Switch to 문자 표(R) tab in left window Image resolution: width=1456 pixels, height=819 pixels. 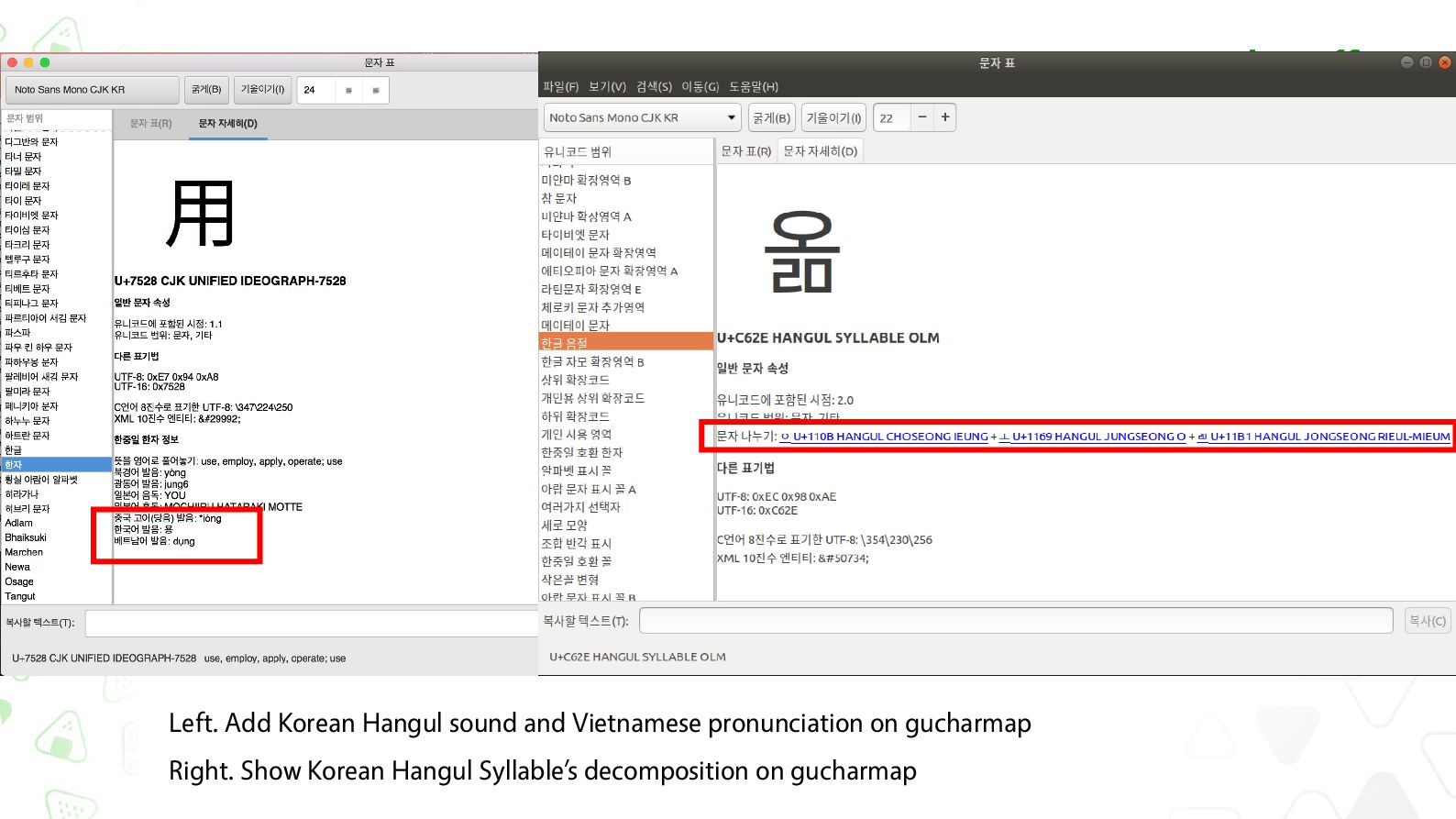tap(151, 123)
